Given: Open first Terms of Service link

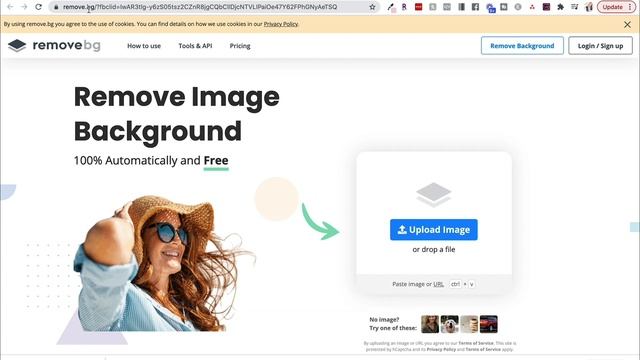Looking at the screenshot, I should (476, 343).
